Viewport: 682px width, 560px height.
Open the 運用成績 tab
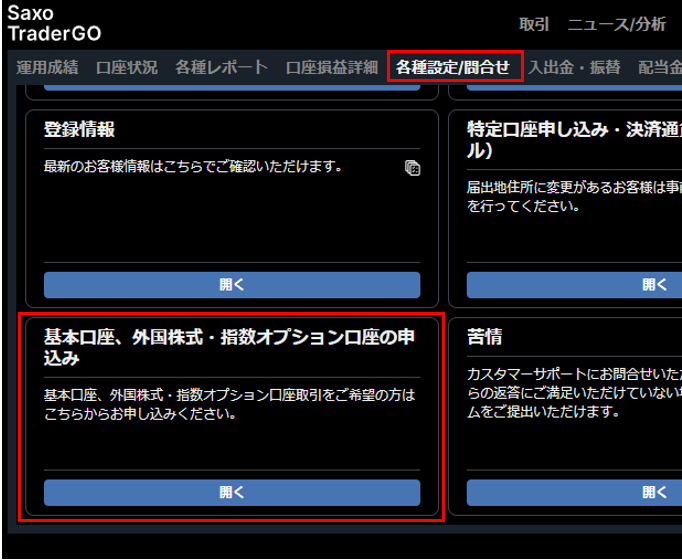[x=47, y=67]
